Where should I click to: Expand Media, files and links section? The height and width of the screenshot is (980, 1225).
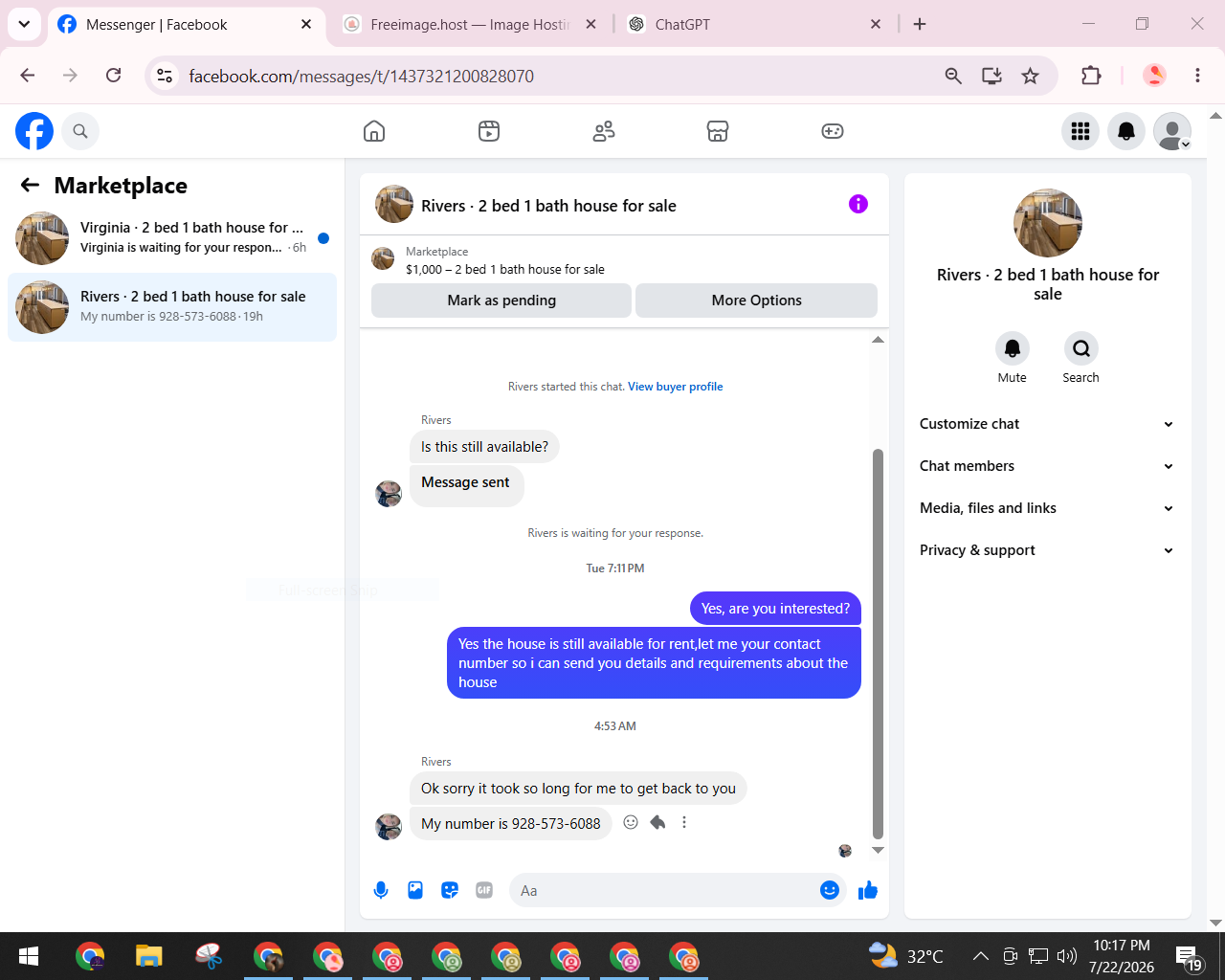[x=1047, y=508]
